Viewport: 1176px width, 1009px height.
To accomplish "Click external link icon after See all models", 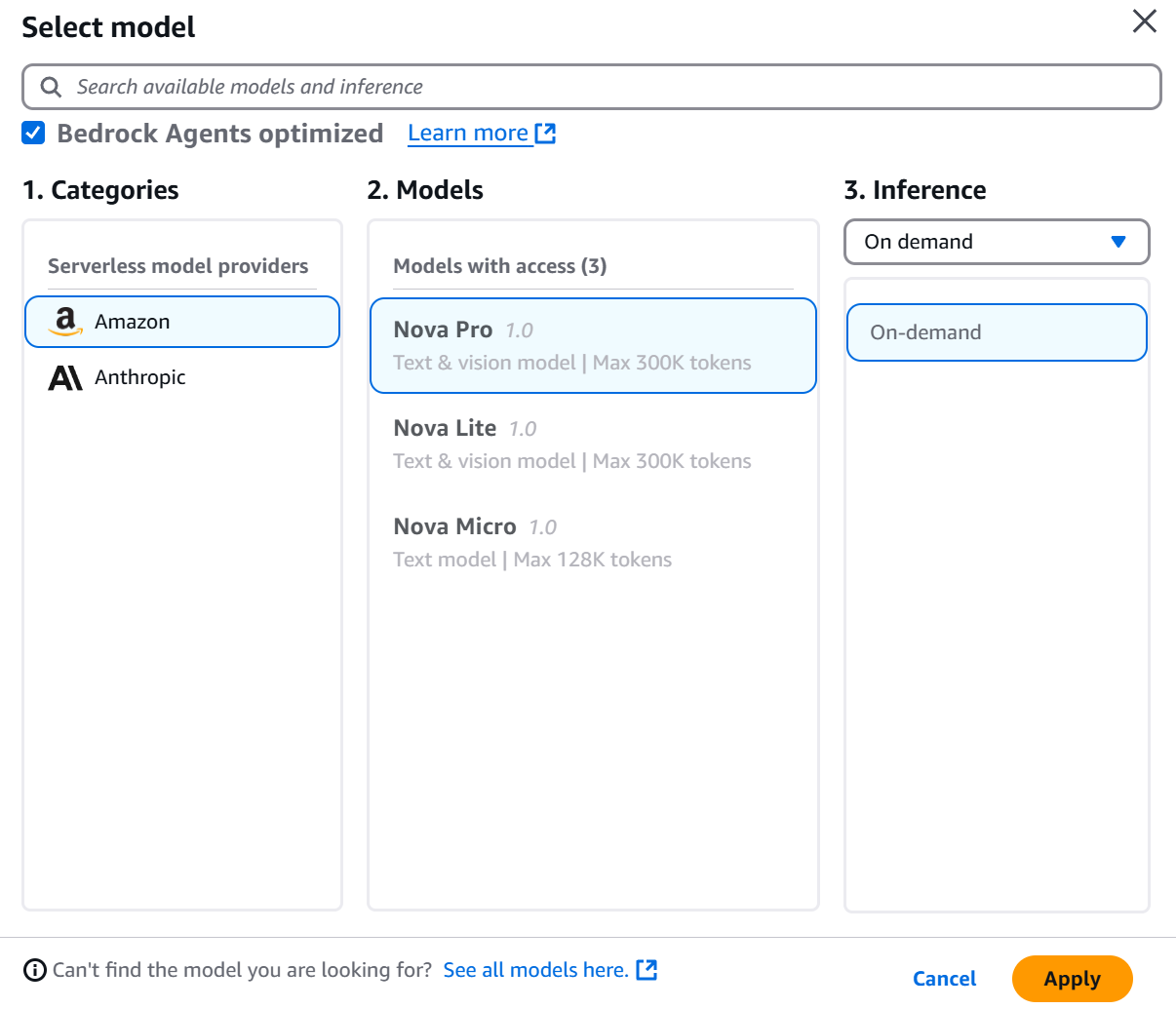I will coord(647,970).
